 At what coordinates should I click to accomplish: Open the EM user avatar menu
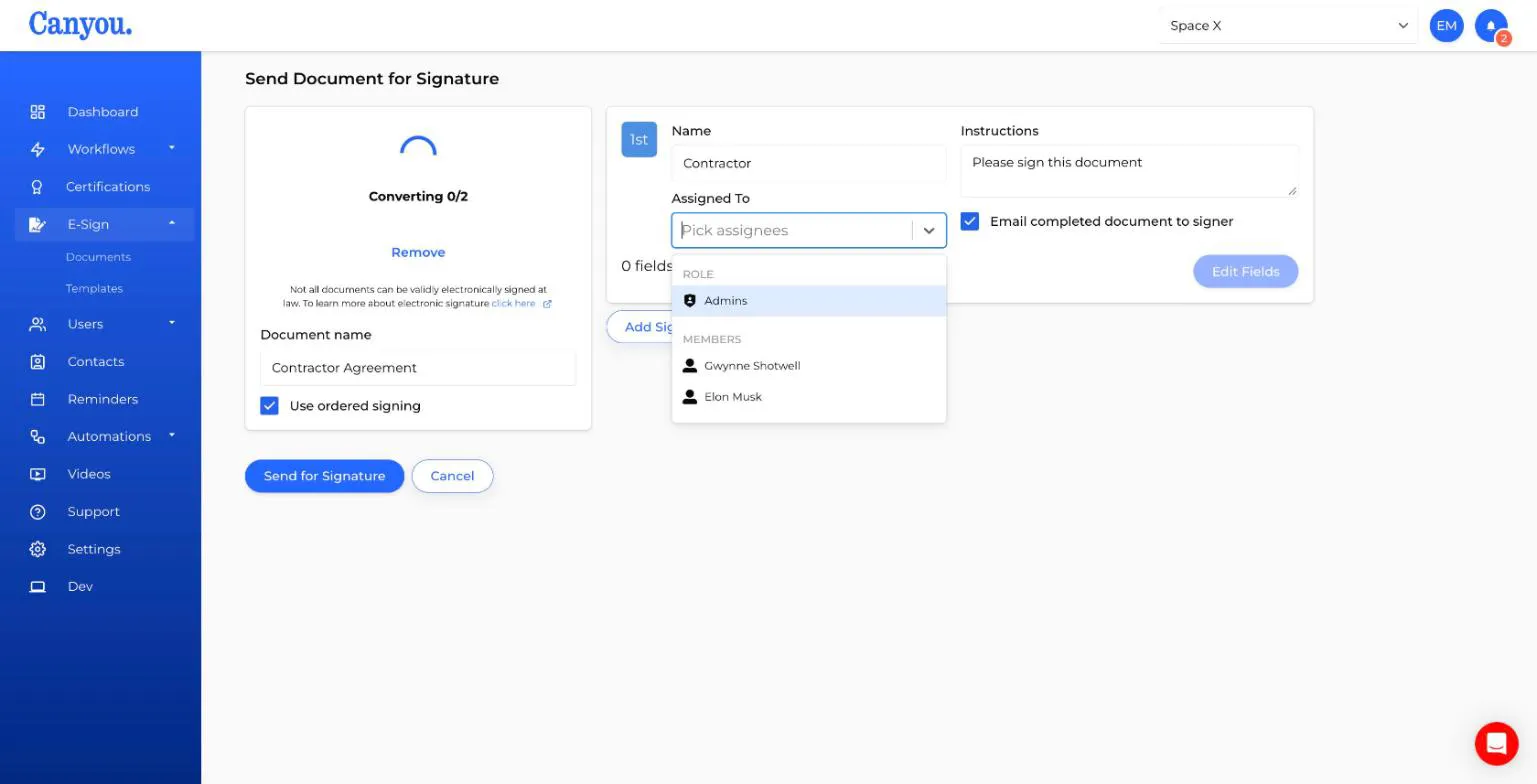click(1446, 26)
